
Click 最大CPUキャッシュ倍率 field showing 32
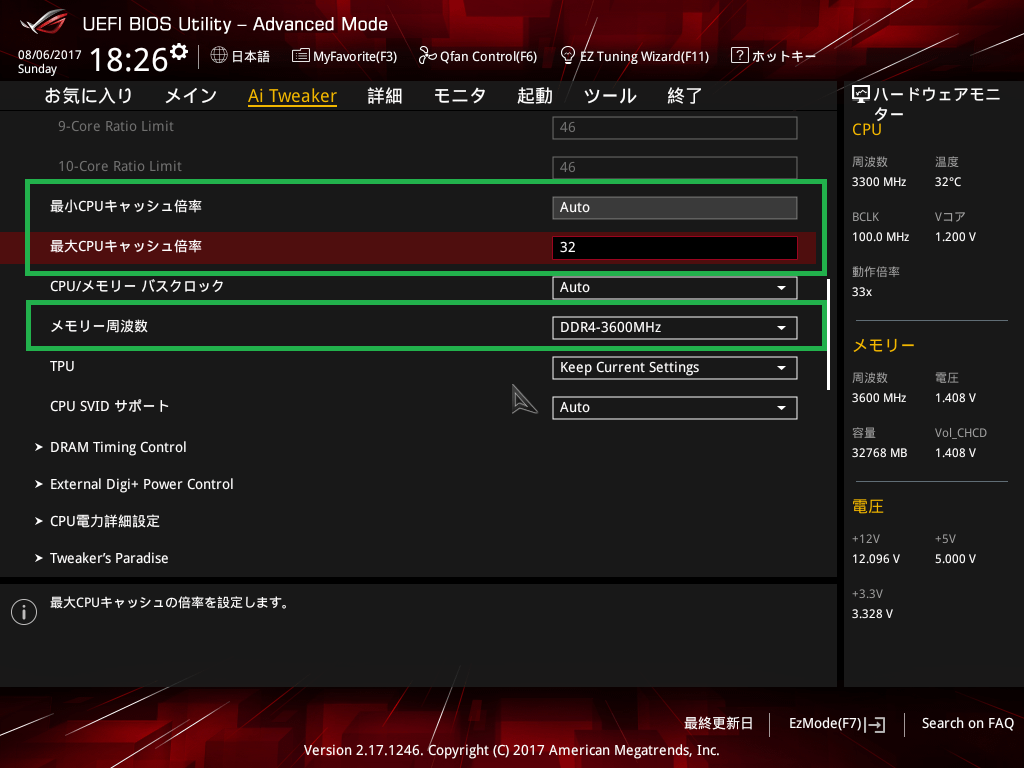click(675, 248)
